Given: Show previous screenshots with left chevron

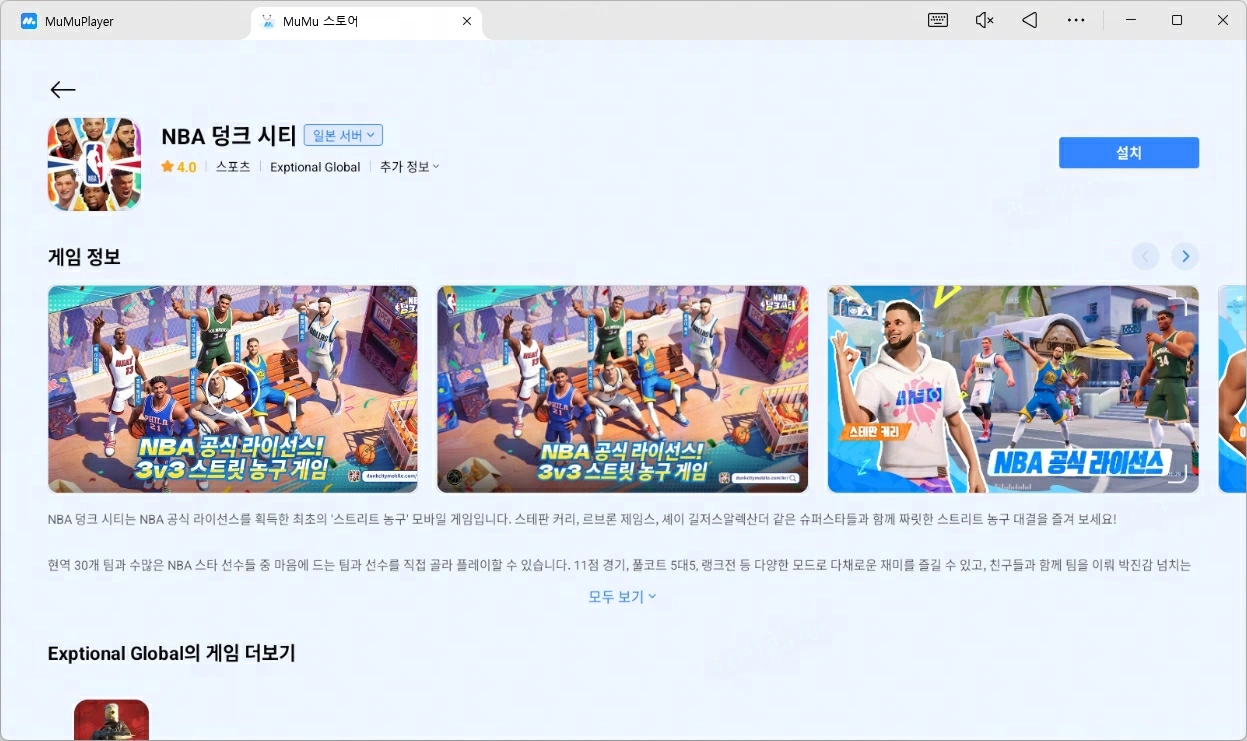Looking at the screenshot, I should (1145, 257).
